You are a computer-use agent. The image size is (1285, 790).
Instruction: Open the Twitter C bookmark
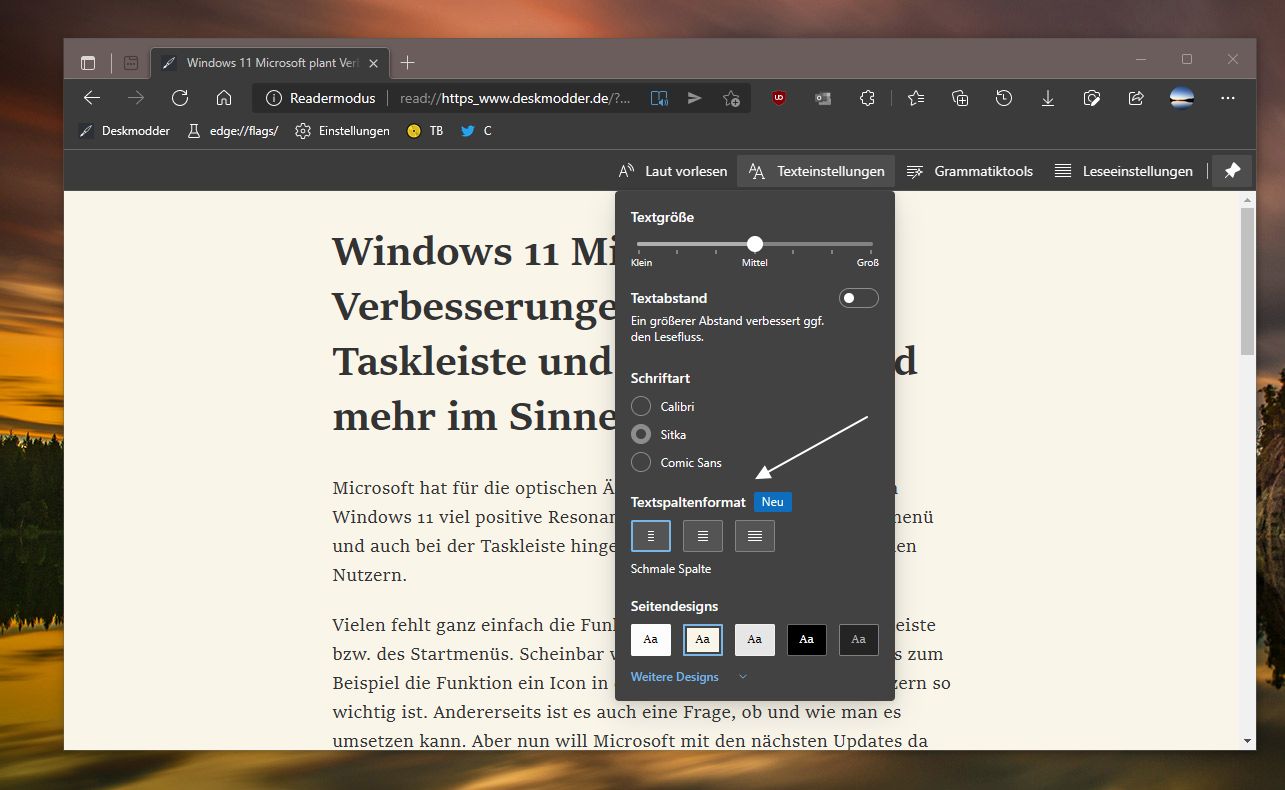(476, 131)
